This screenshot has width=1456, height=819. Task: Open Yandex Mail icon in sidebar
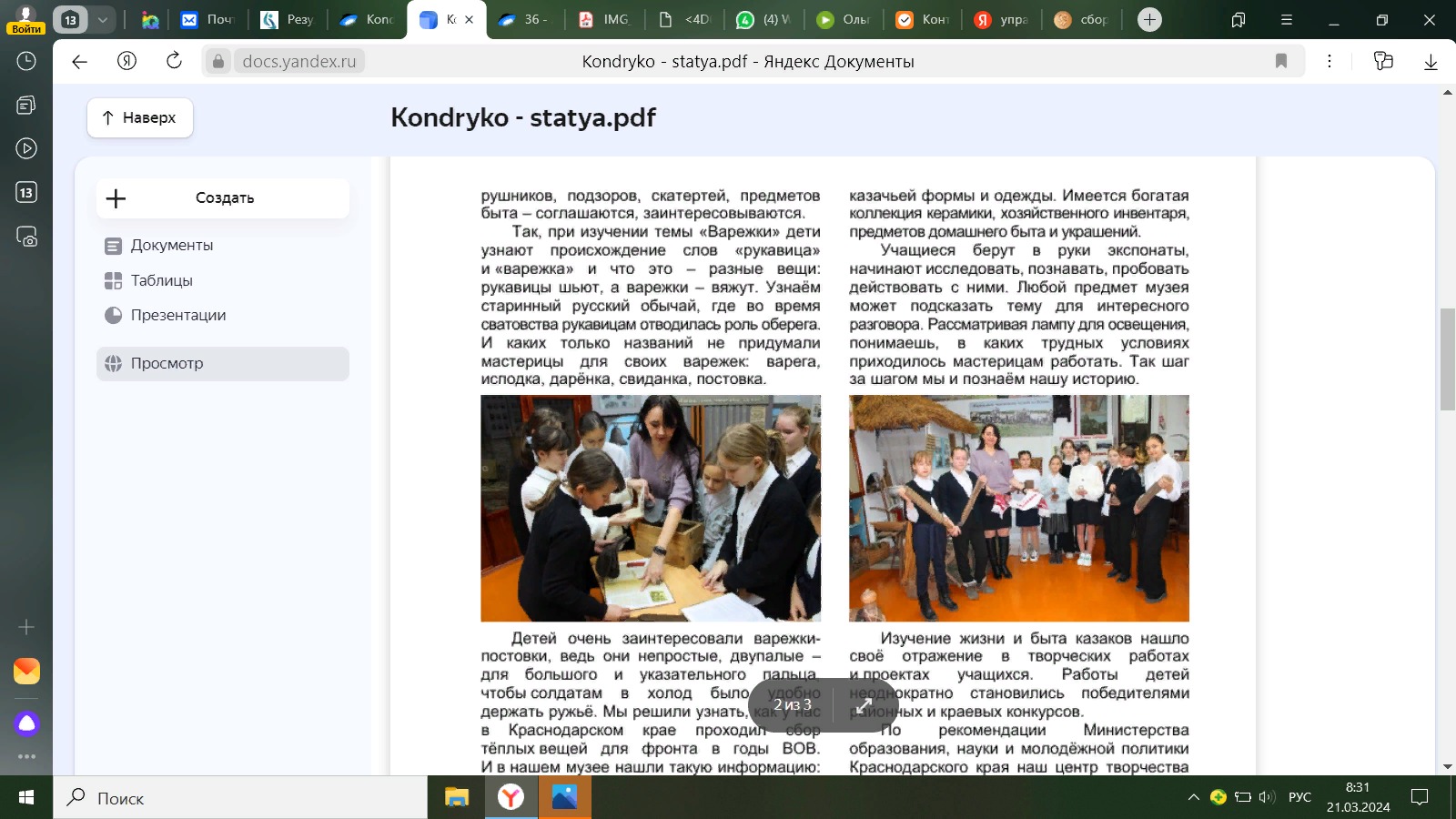point(26,671)
